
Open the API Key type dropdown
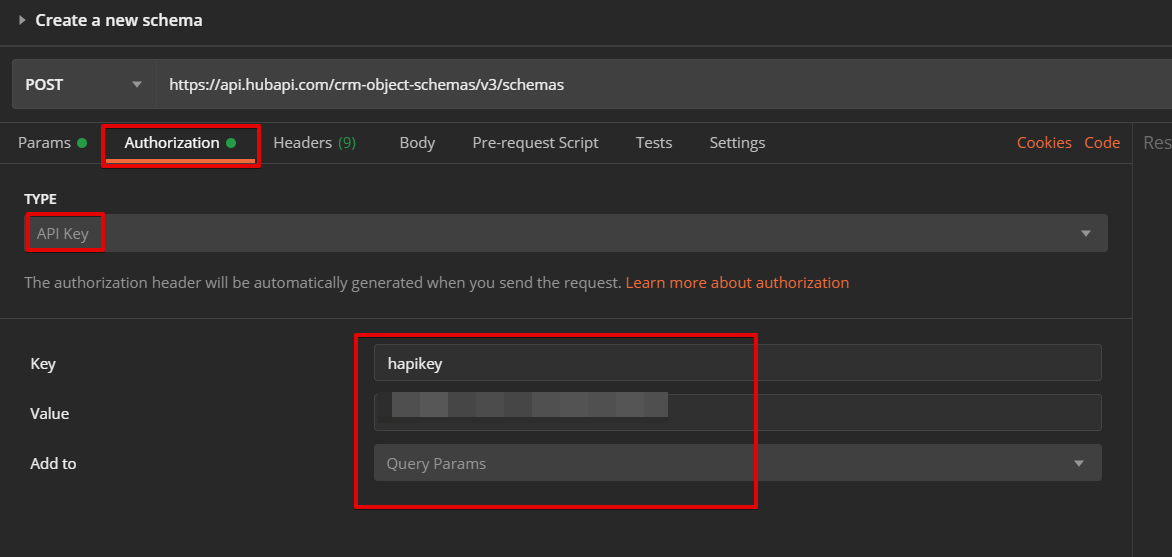(x=560, y=234)
